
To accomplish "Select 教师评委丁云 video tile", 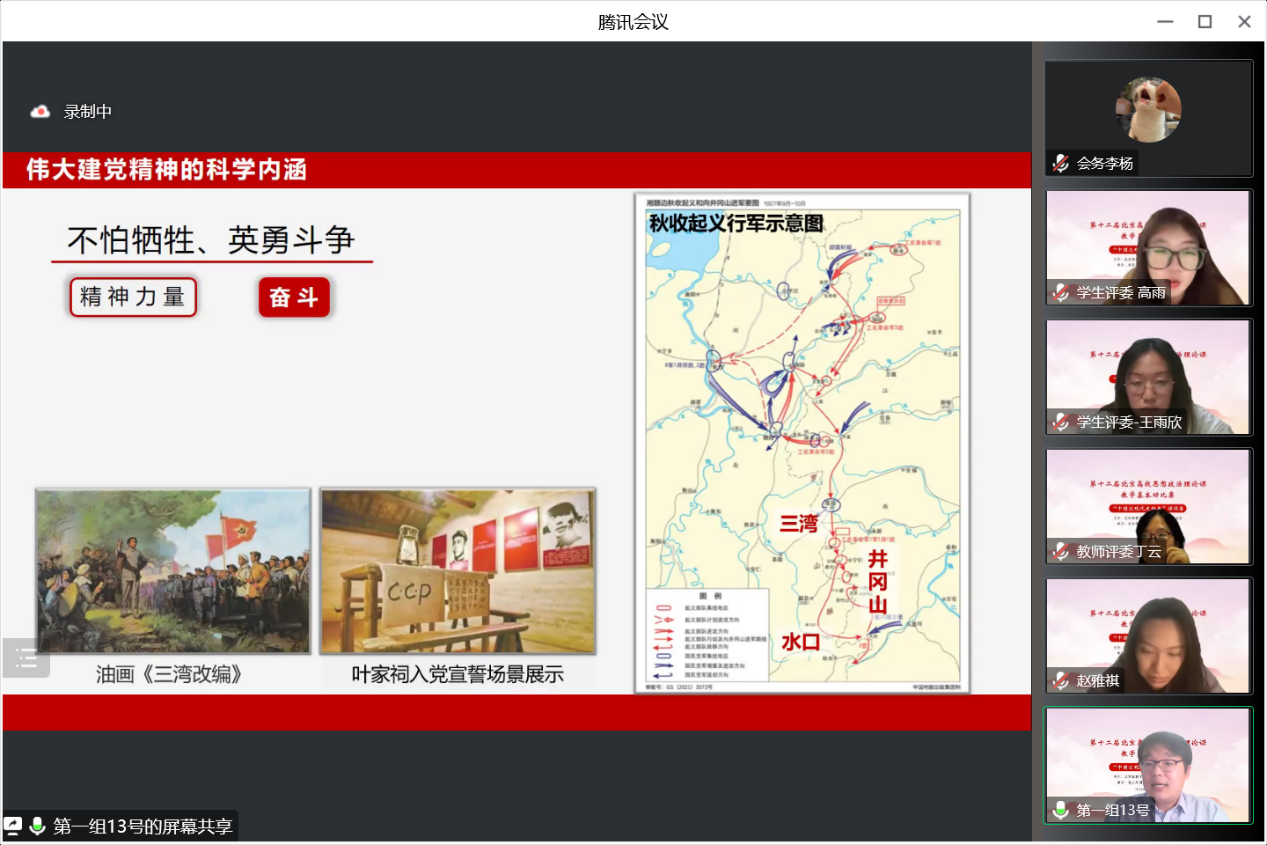I will click(x=1148, y=505).
